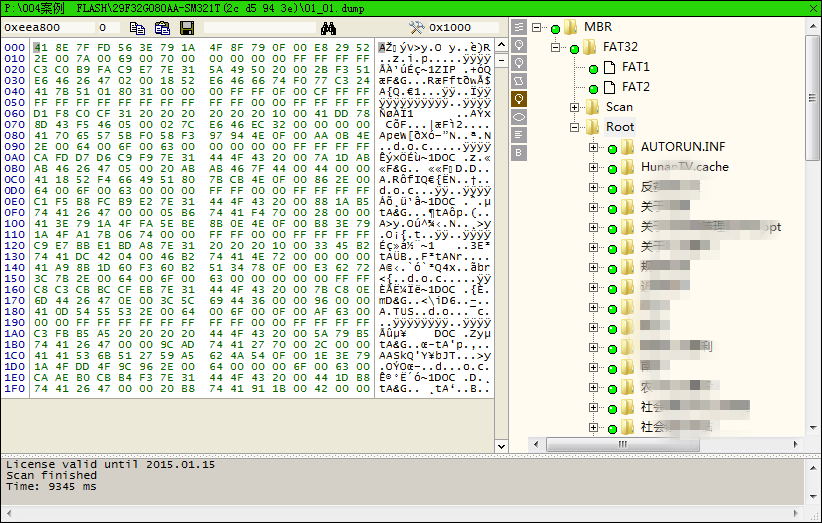This screenshot has width=822, height=523.
Task: Click the log panel scroll down arrow
Action: tap(813, 496)
